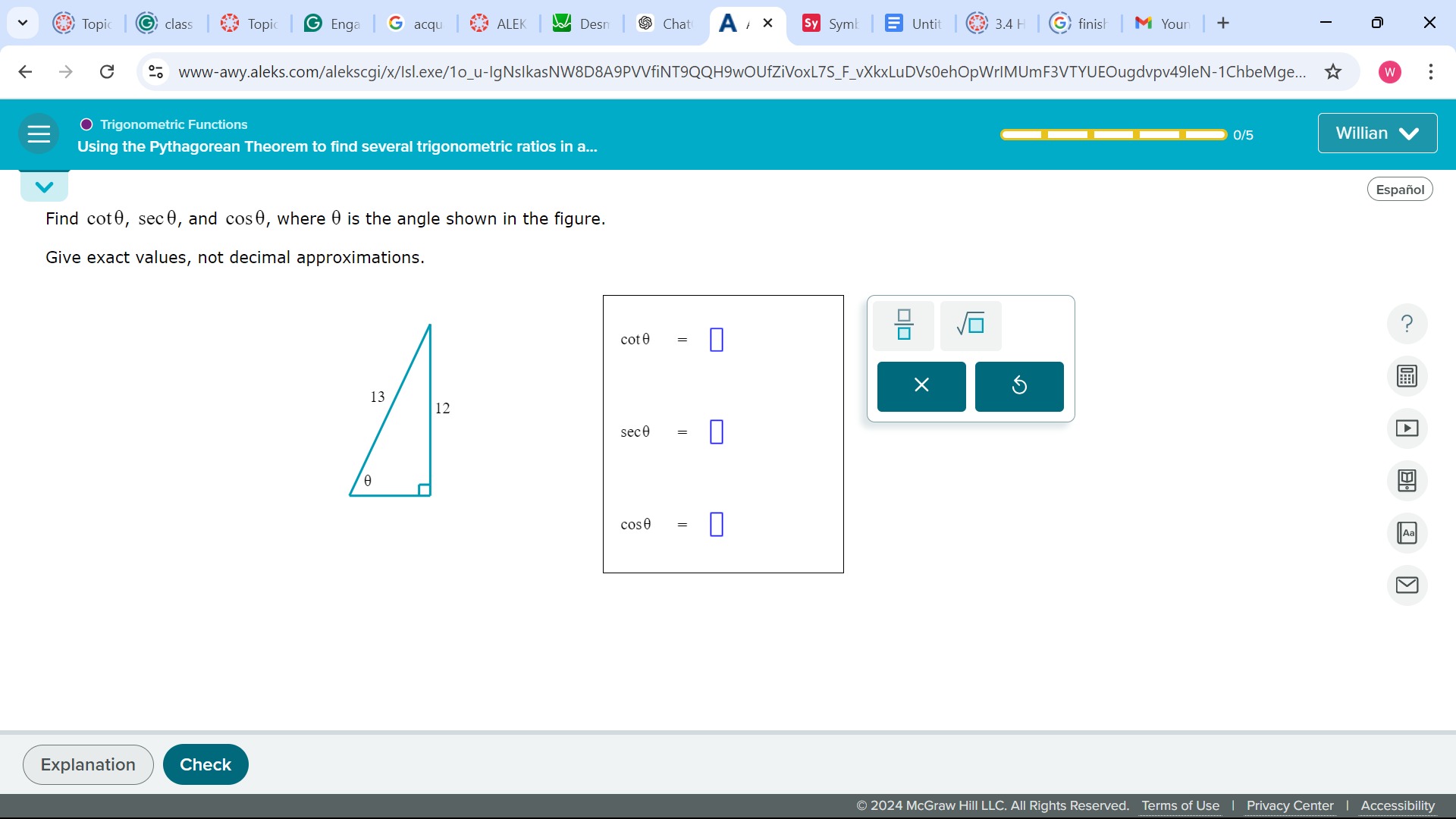Click the 0/5 progress bar
Screen dimensions: 1456x819
[x=1113, y=135]
